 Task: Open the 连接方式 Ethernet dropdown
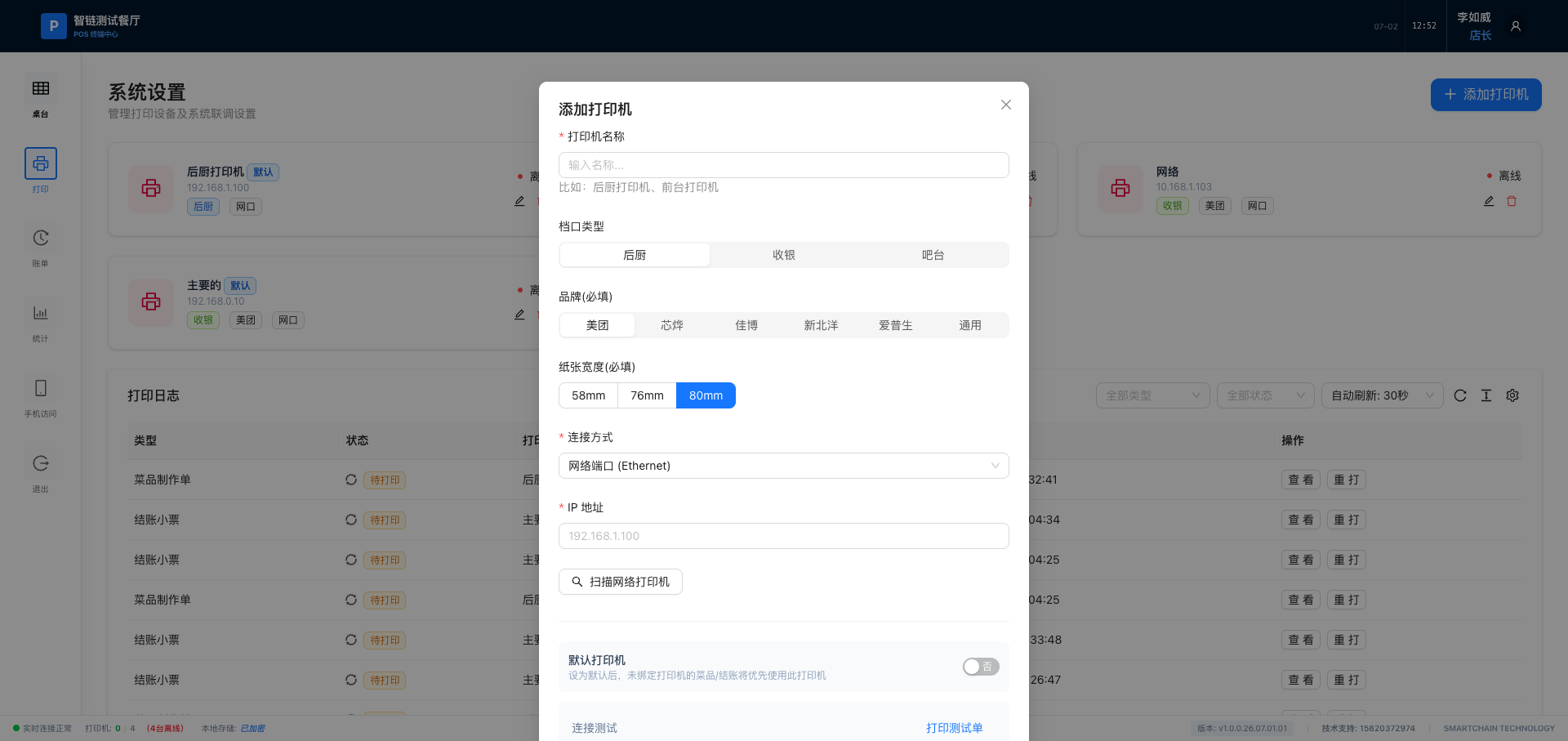[784, 466]
